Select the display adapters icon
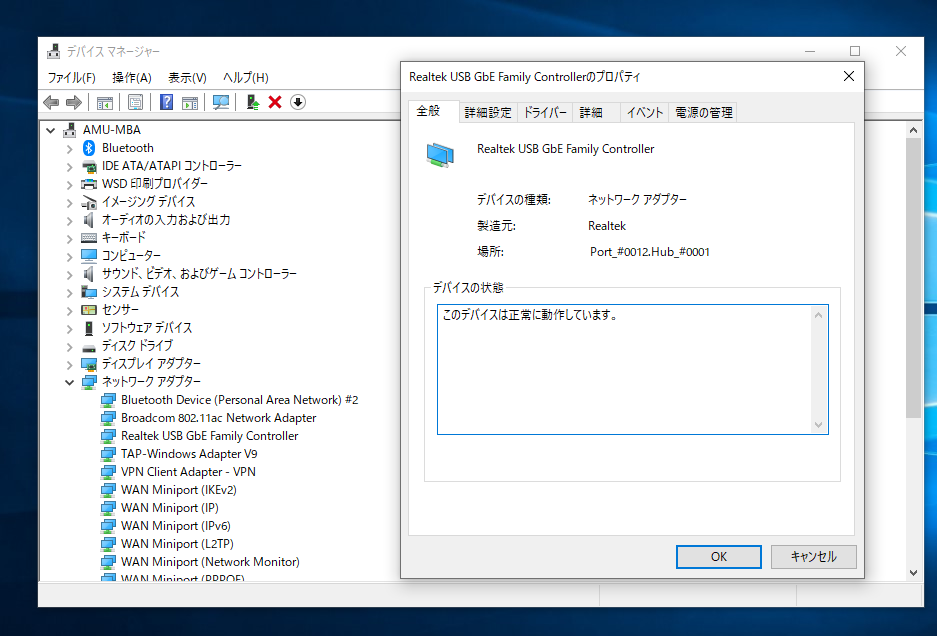 point(89,363)
